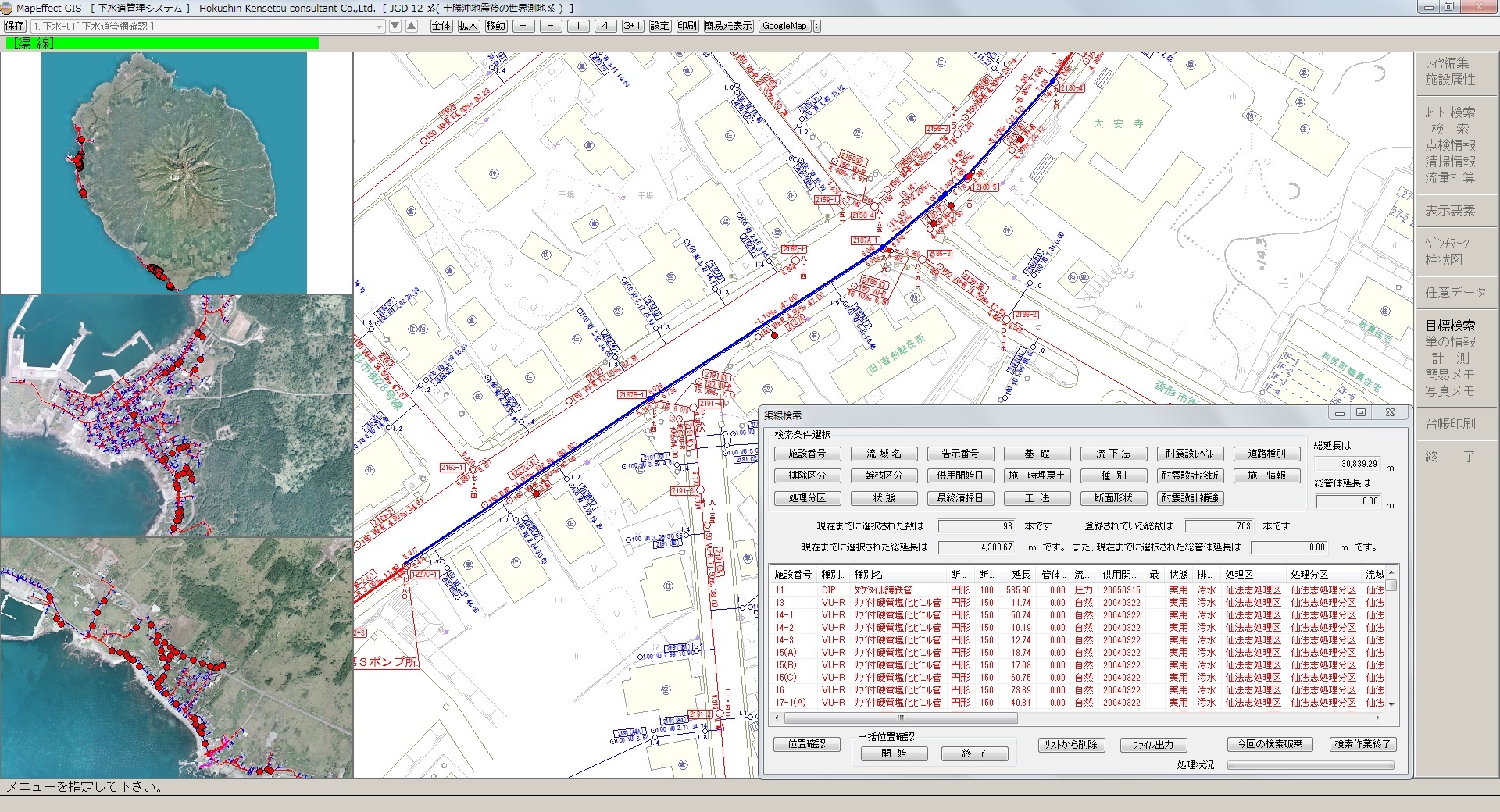Click the ファイル出力 button
Screen dimensions: 1500x812
(1153, 745)
